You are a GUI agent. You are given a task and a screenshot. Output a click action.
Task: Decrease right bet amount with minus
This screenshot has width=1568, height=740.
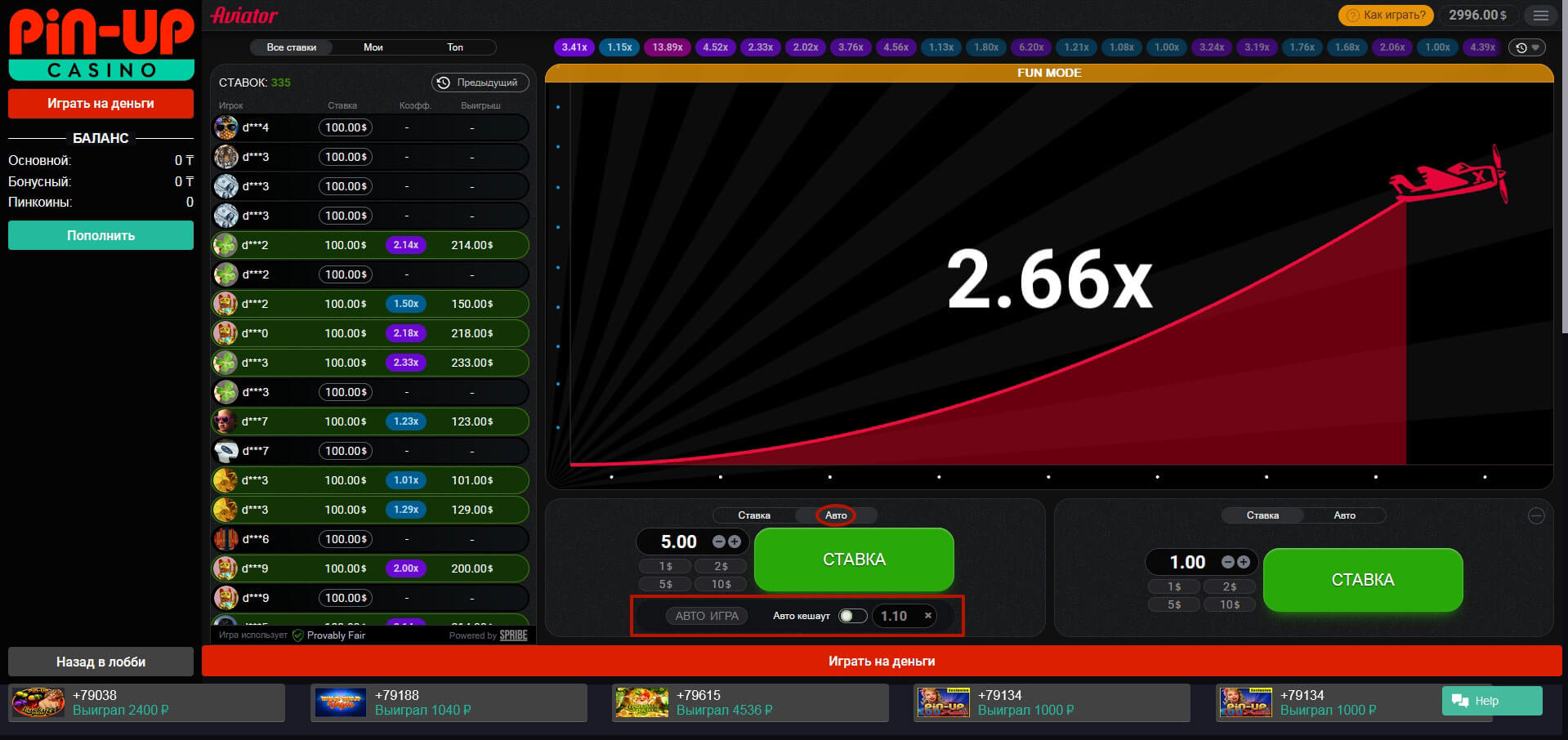pyautogui.click(x=1227, y=562)
